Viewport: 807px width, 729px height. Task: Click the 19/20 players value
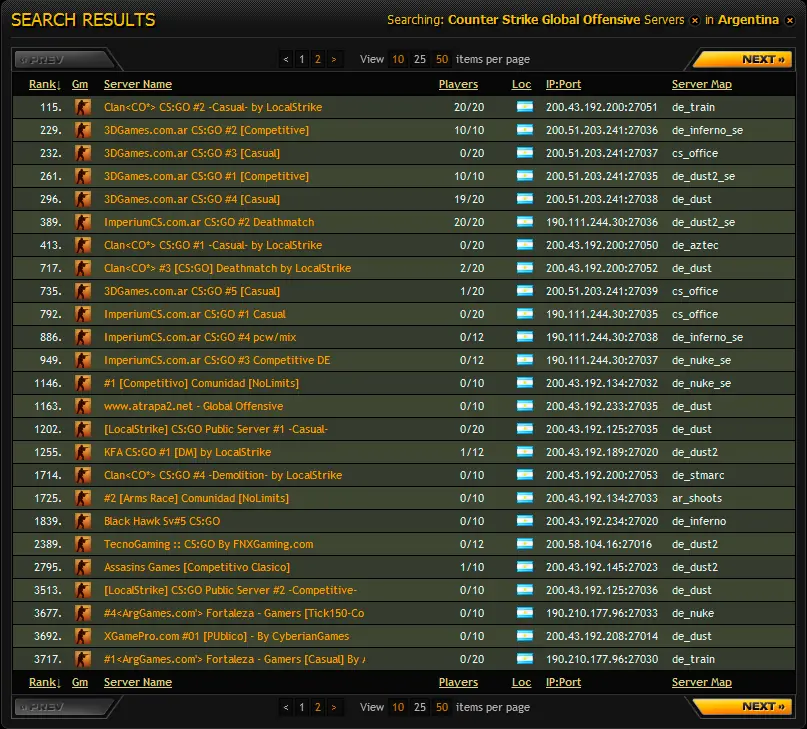[469, 199]
